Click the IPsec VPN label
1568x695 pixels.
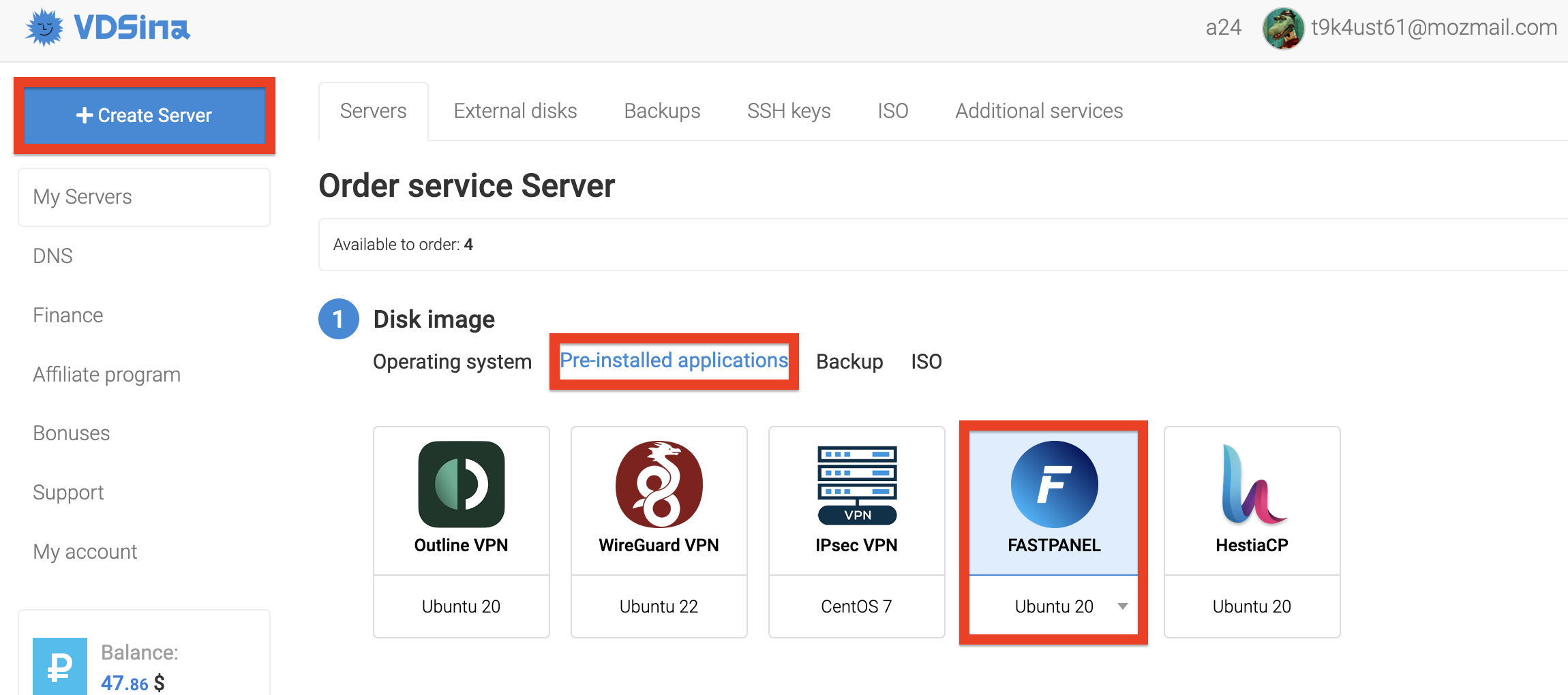[x=857, y=546]
